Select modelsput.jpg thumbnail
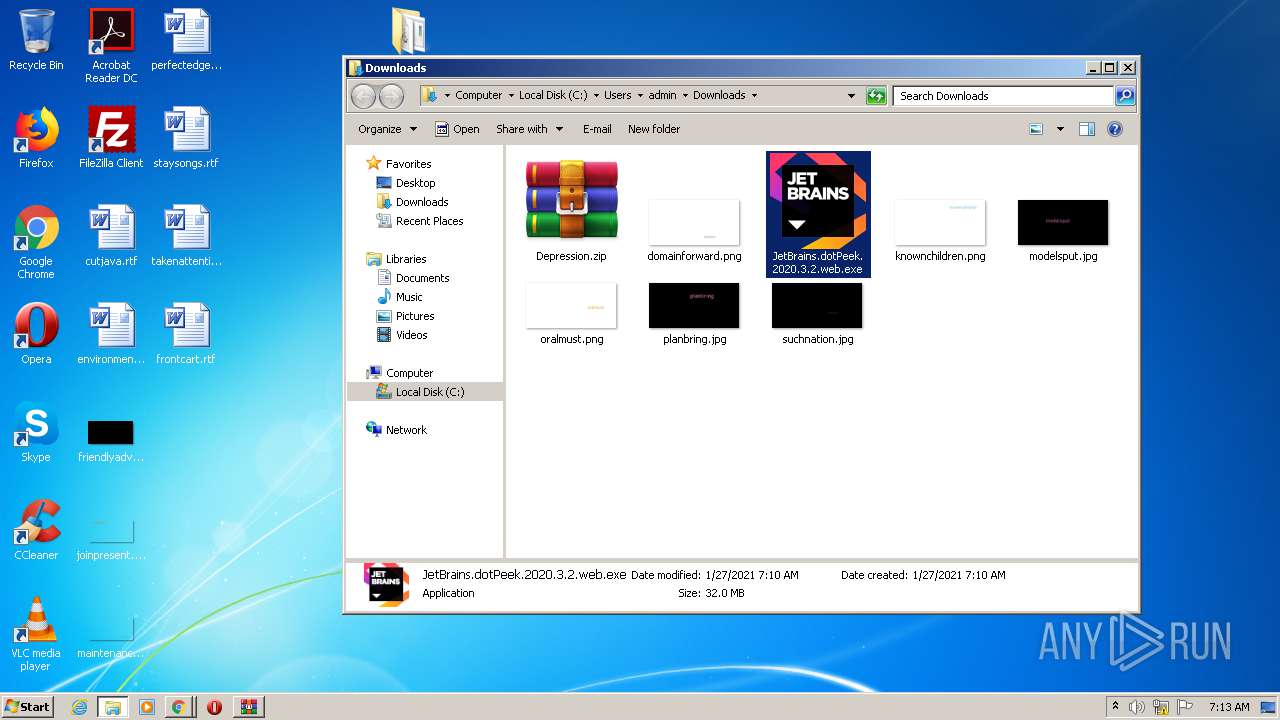Image resolution: width=1280 pixels, height=720 pixels. coord(1063,230)
